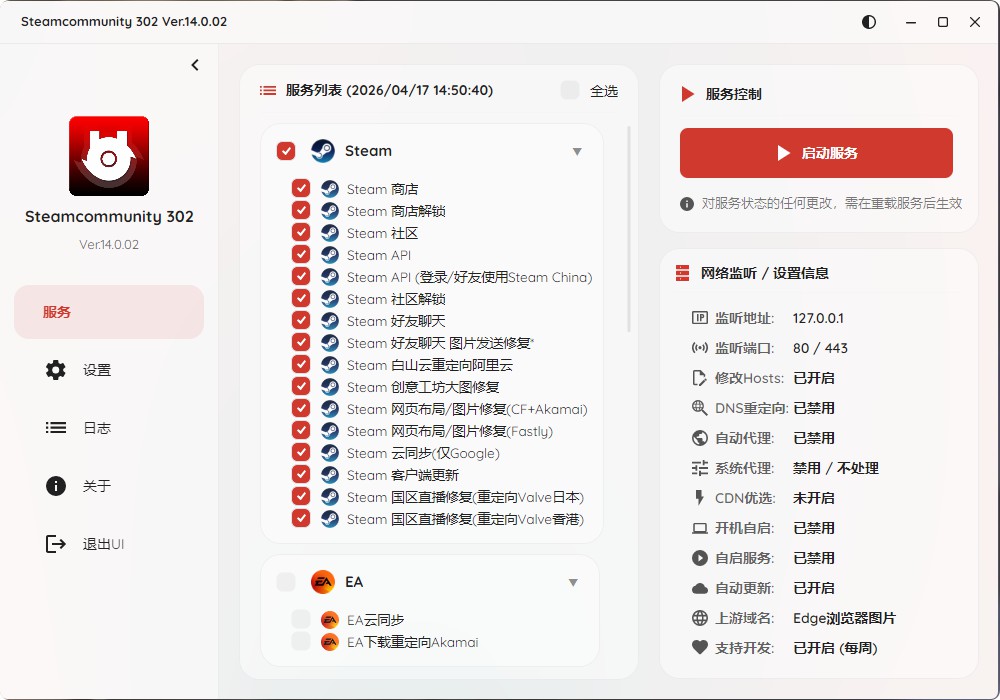Click the signal icon beside 监听端口
The height and width of the screenshot is (700, 1000).
700,348
